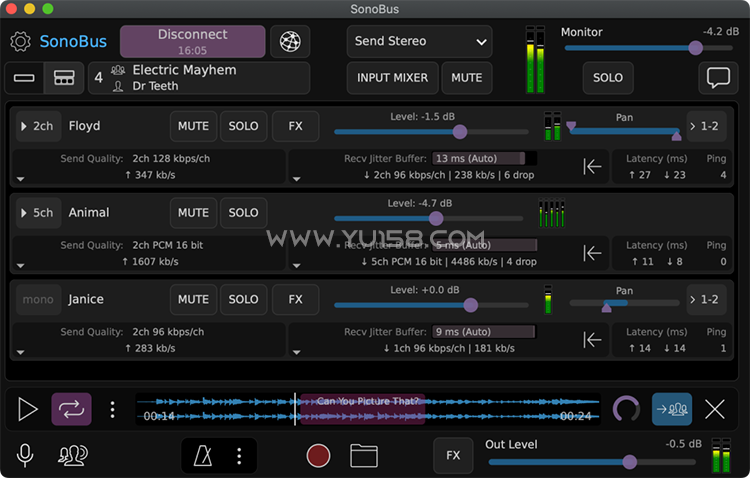Solo Animal's channel
750x478 pixels.
[x=243, y=213]
